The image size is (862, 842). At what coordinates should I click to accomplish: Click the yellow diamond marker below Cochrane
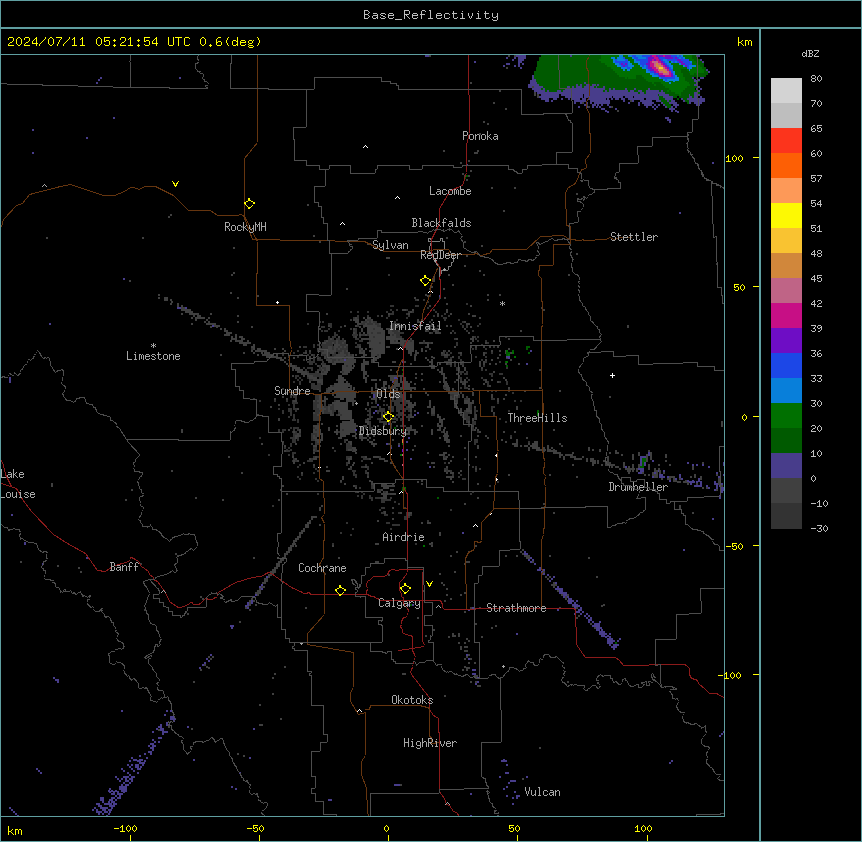pyautogui.click(x=340, y=590)
